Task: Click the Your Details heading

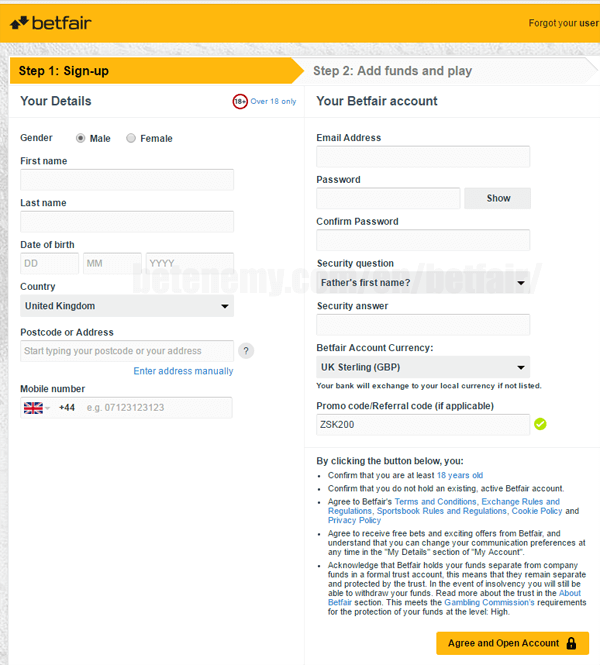Action: click(56, 101)
